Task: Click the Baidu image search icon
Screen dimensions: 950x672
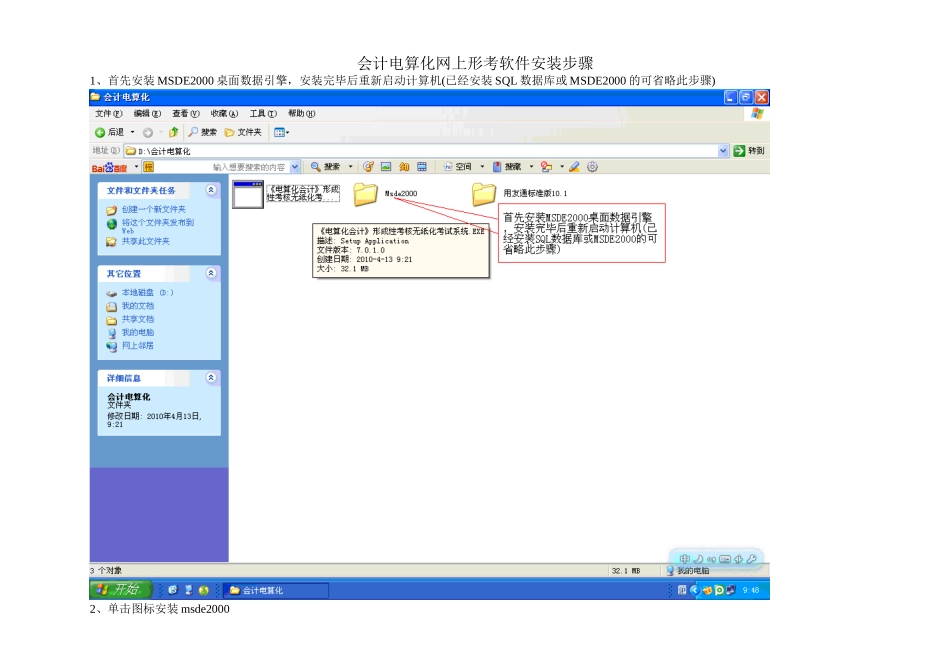Action: pos(386,167)
